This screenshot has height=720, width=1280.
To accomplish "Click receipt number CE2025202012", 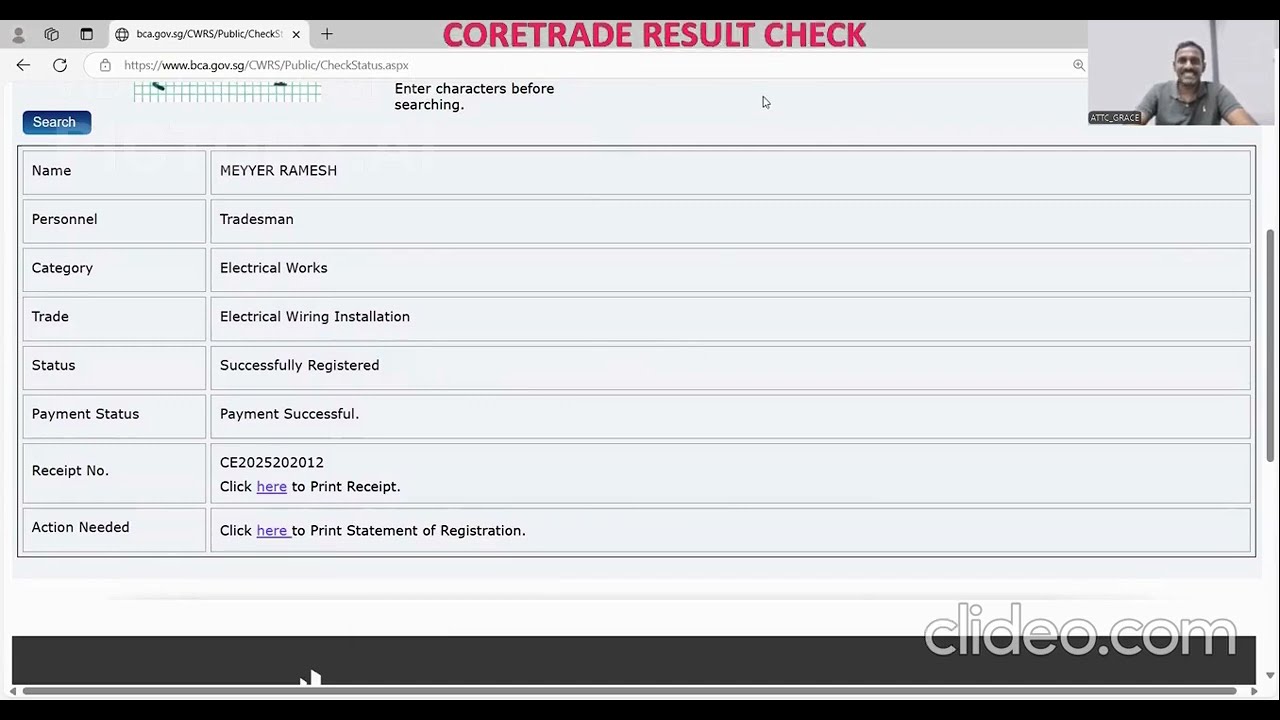I will coord(271,463).
